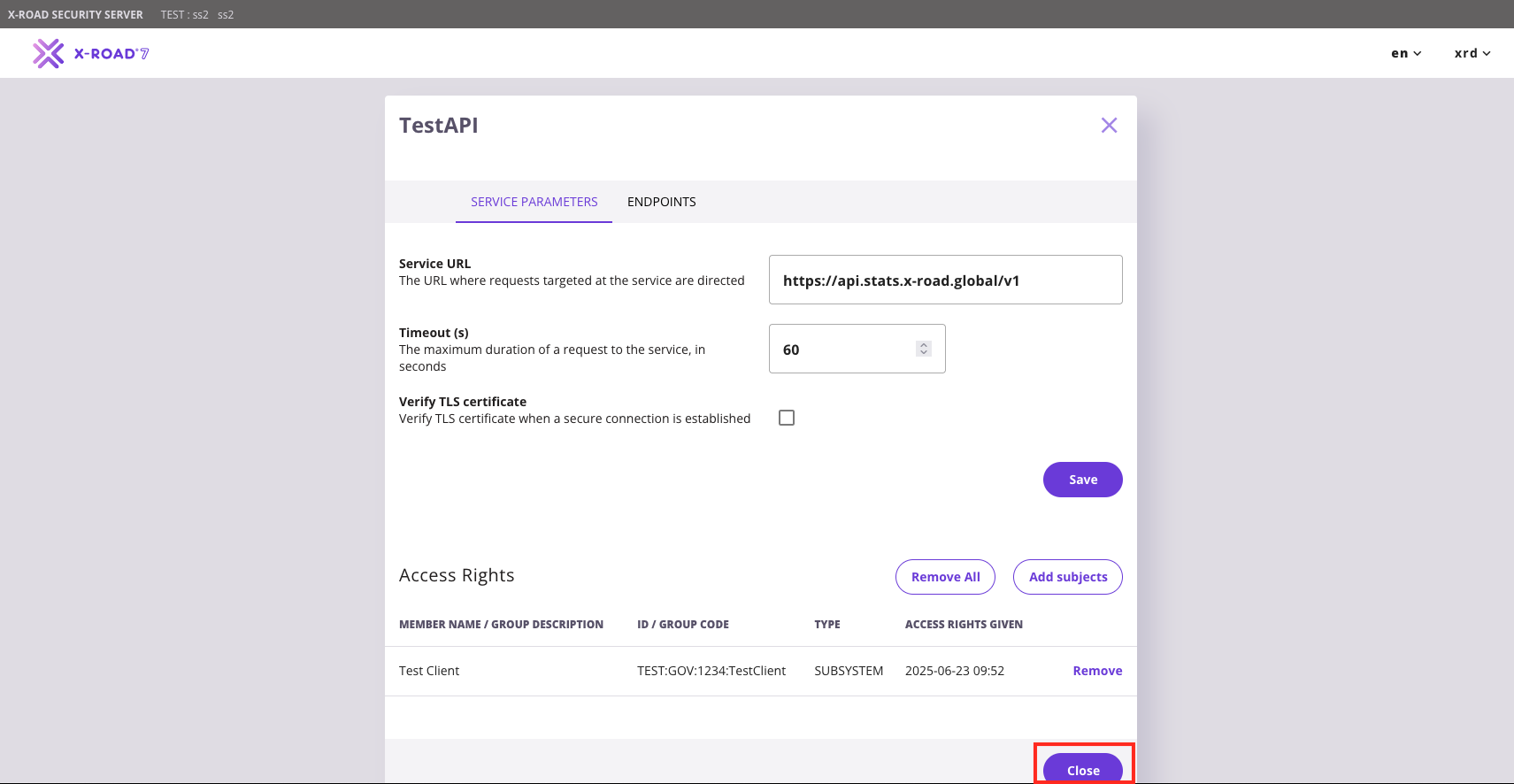Remove access rights for Test Client
The width and height of the screenshot is (1514, 784).
1097,671
